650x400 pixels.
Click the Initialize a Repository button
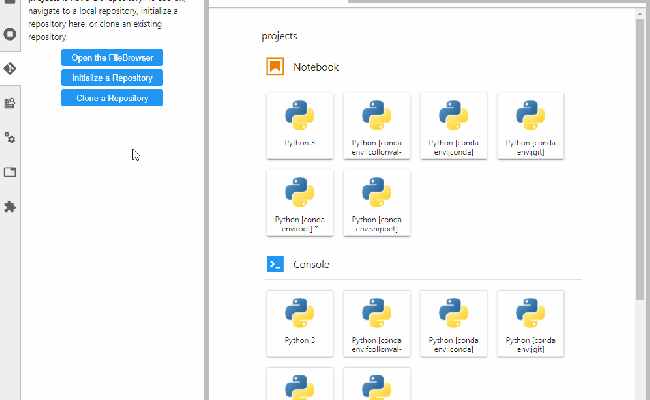[x=112, y=78]
